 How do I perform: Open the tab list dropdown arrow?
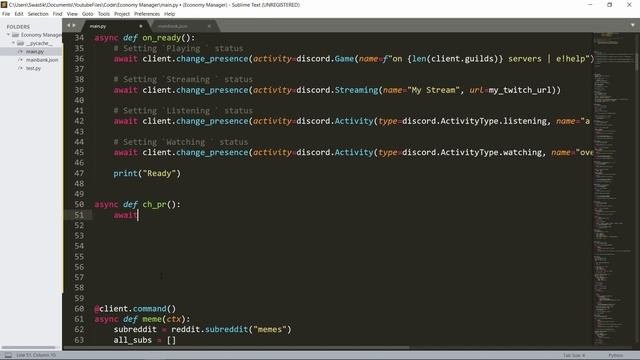coord(633,25)
